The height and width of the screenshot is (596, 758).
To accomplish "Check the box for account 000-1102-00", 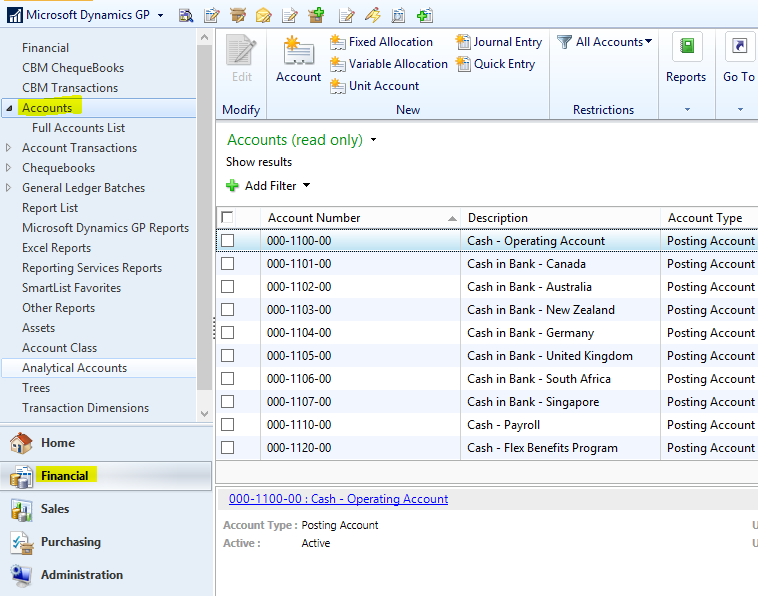I will click(x=228, y=287).
